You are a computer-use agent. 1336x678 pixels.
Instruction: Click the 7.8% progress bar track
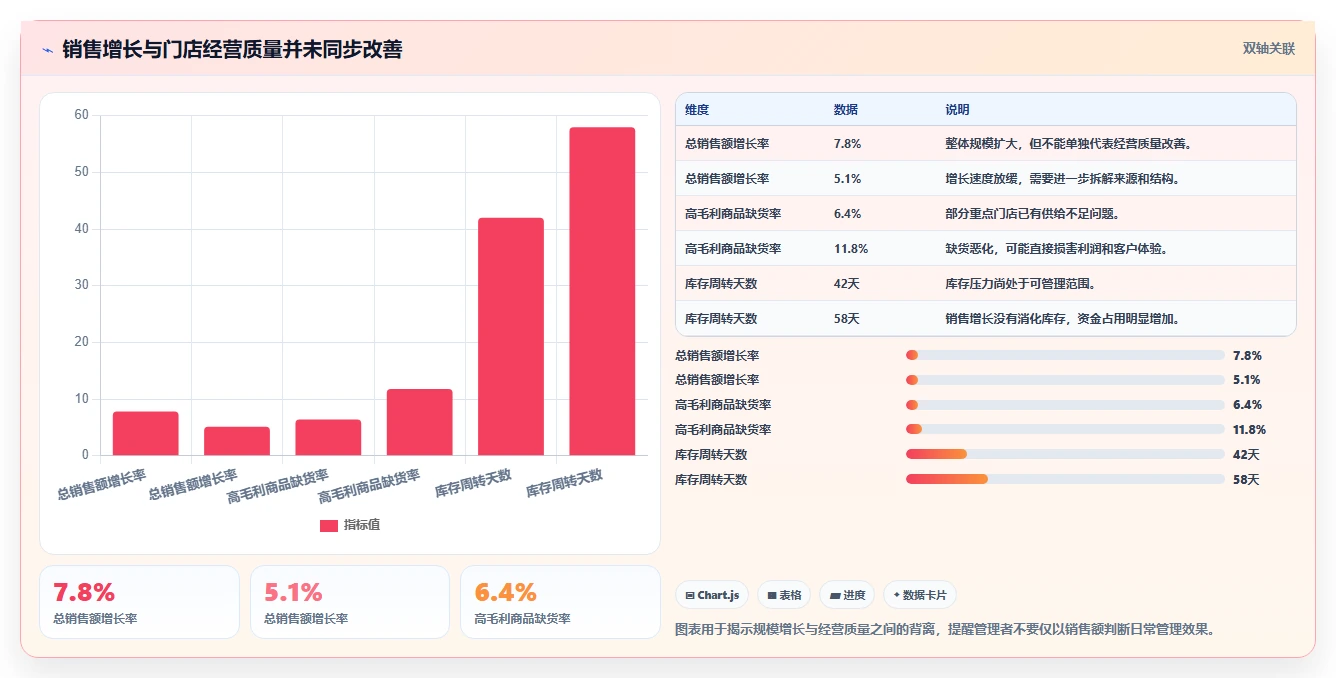click(1065, 355)
